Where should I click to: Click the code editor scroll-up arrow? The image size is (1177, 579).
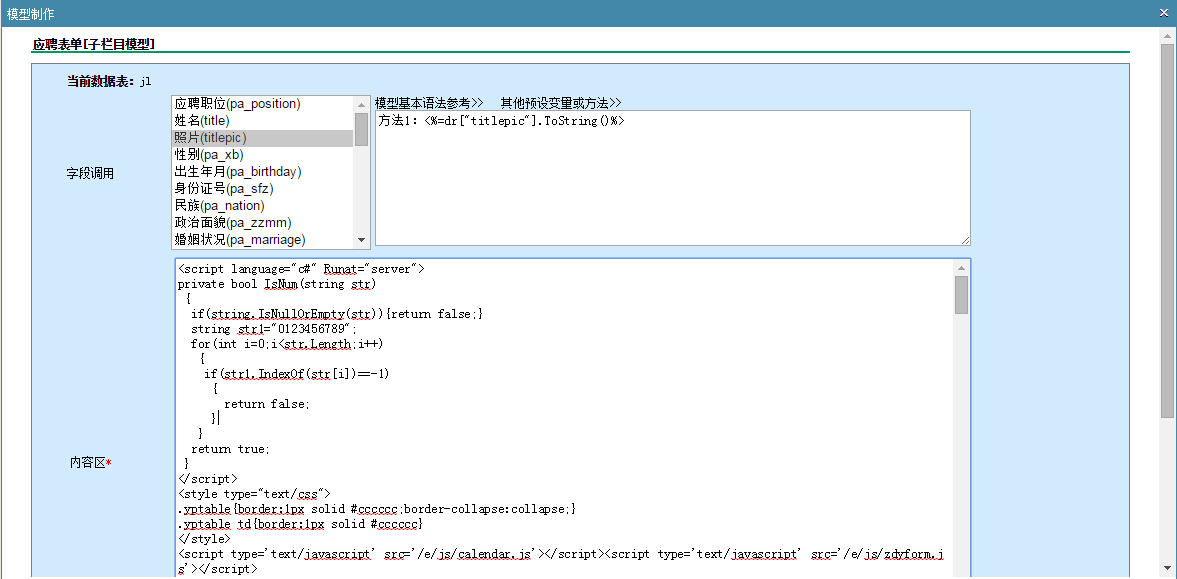pos(961,268)
